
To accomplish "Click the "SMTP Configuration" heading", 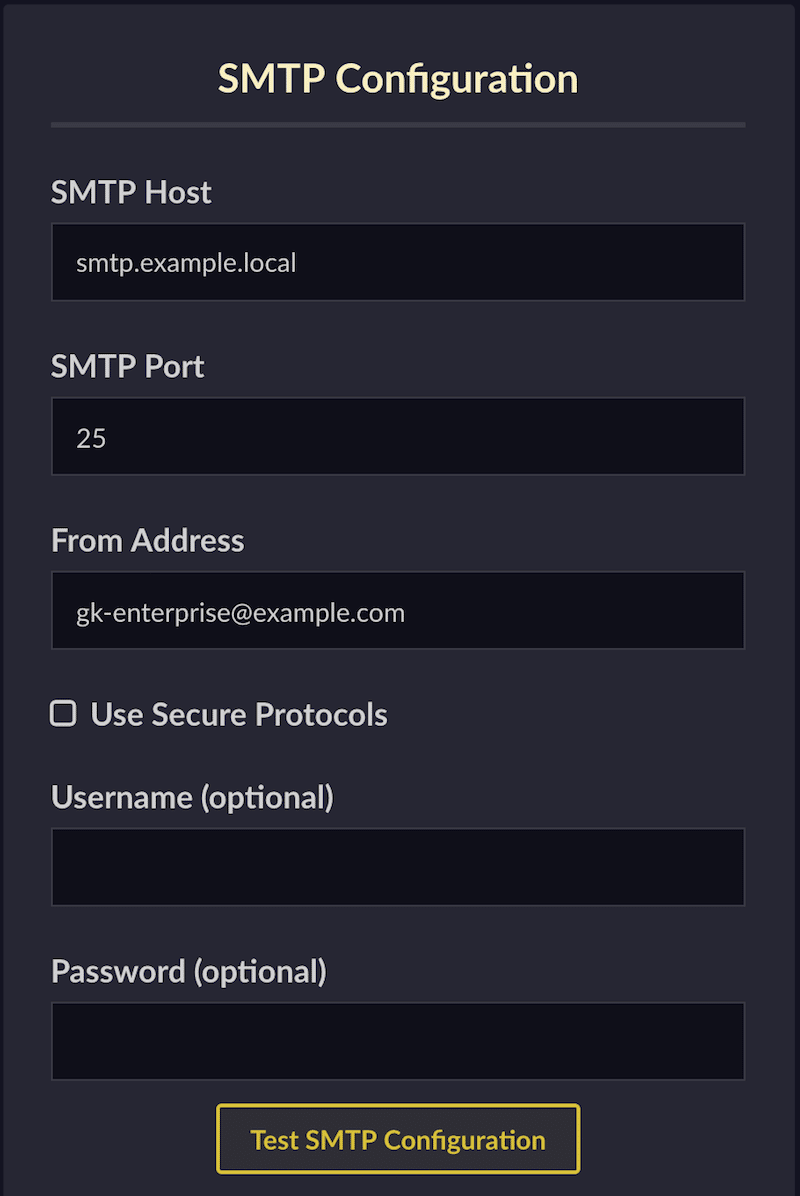I will pos(398,79).
